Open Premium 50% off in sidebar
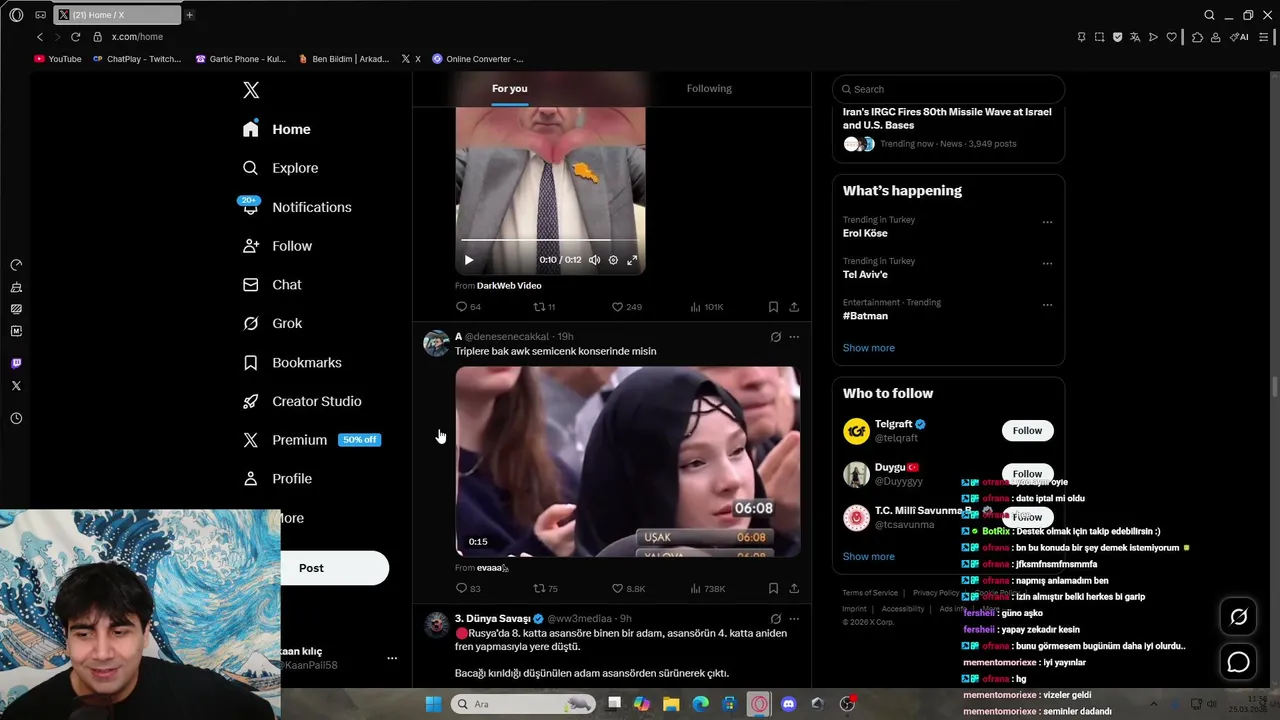This screenshot has width=1280, height=720. (311, 440)
